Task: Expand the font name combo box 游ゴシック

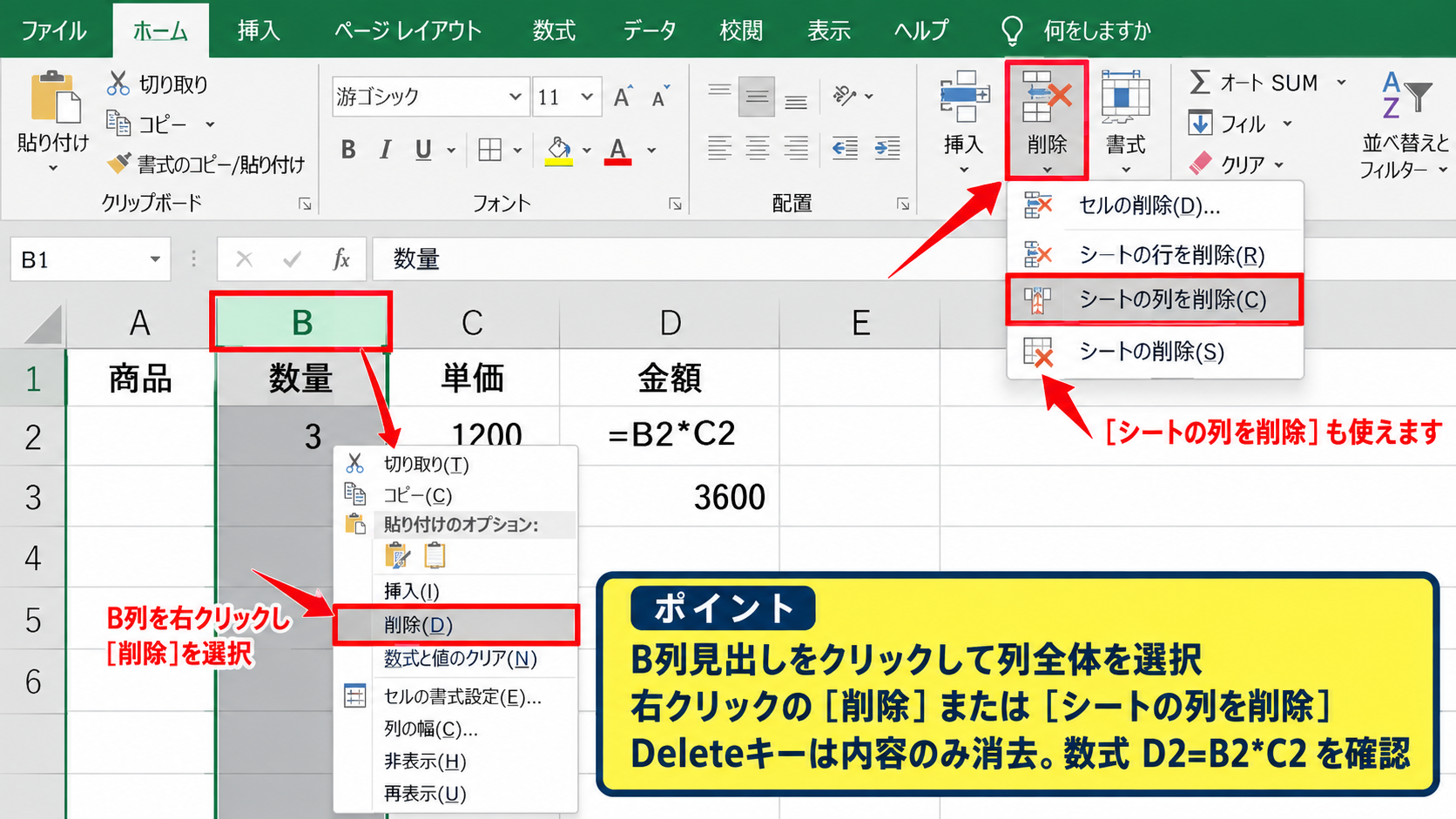Action: point(515,97)
